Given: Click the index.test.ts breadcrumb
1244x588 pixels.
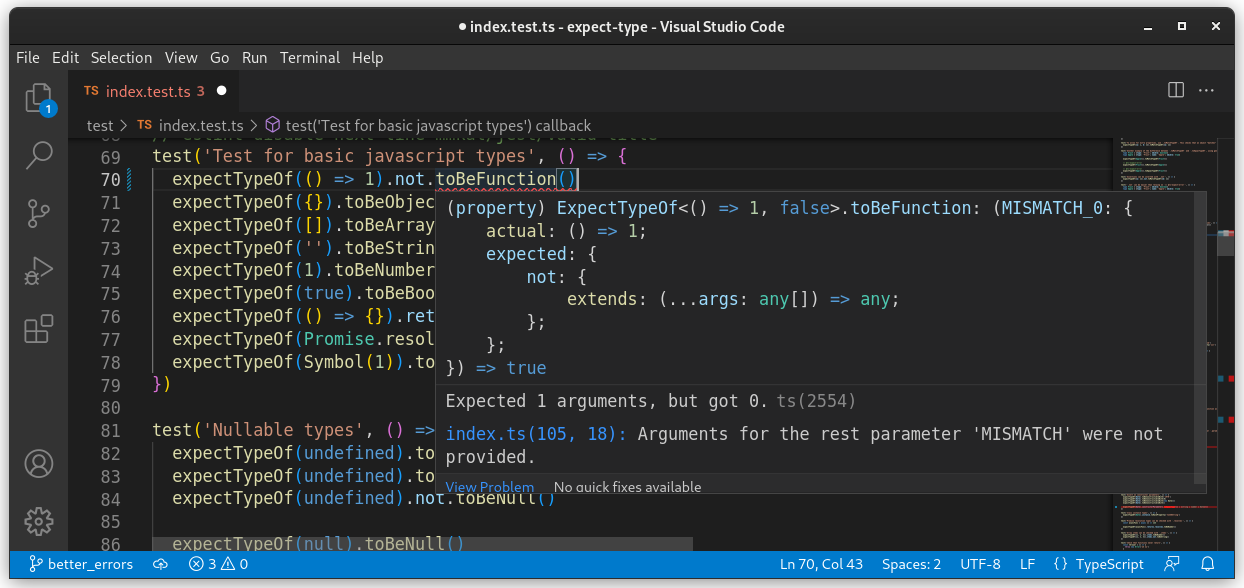Looking at the screenshot, I should coord(190,126).
